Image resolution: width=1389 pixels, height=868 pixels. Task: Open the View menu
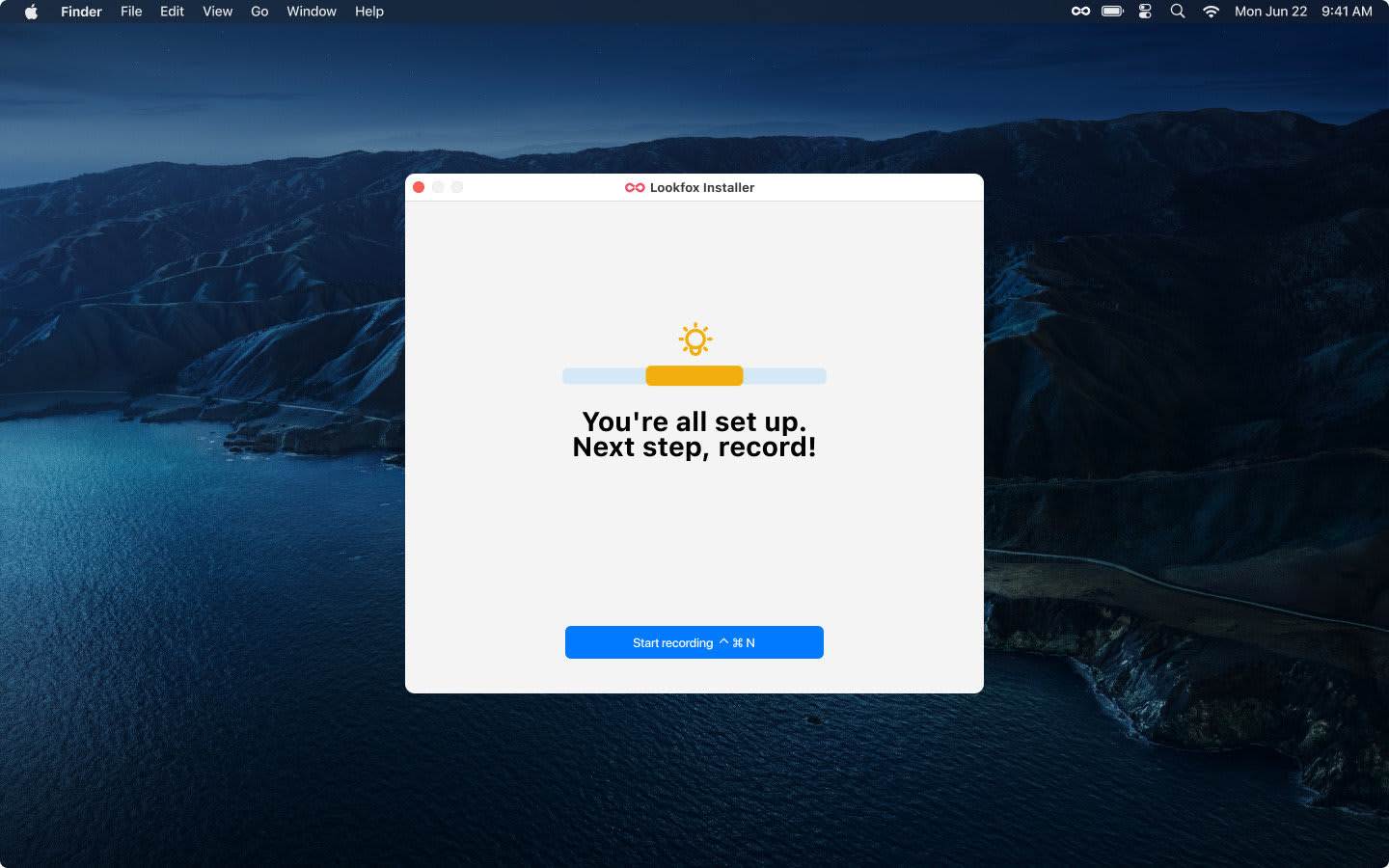pos(217,12)
